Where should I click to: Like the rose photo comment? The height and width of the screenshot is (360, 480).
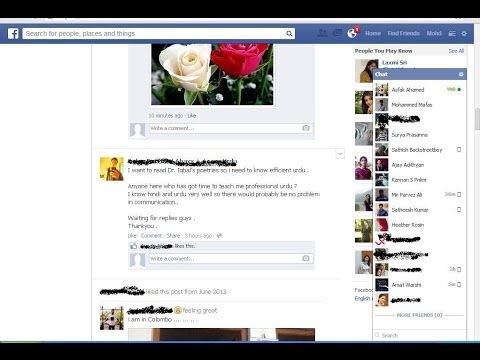192,116
